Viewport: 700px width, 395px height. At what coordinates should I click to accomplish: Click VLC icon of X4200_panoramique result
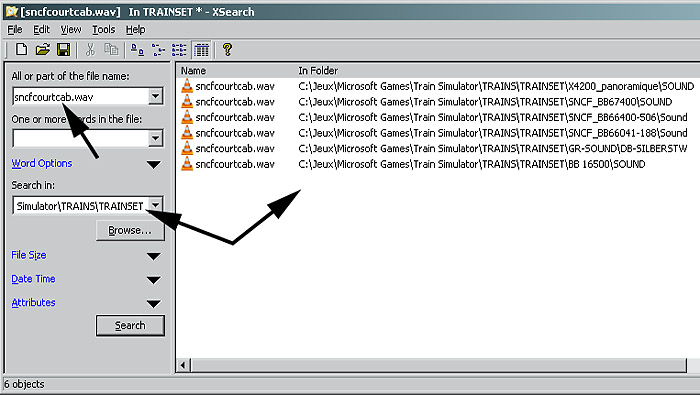coord(187,86)
